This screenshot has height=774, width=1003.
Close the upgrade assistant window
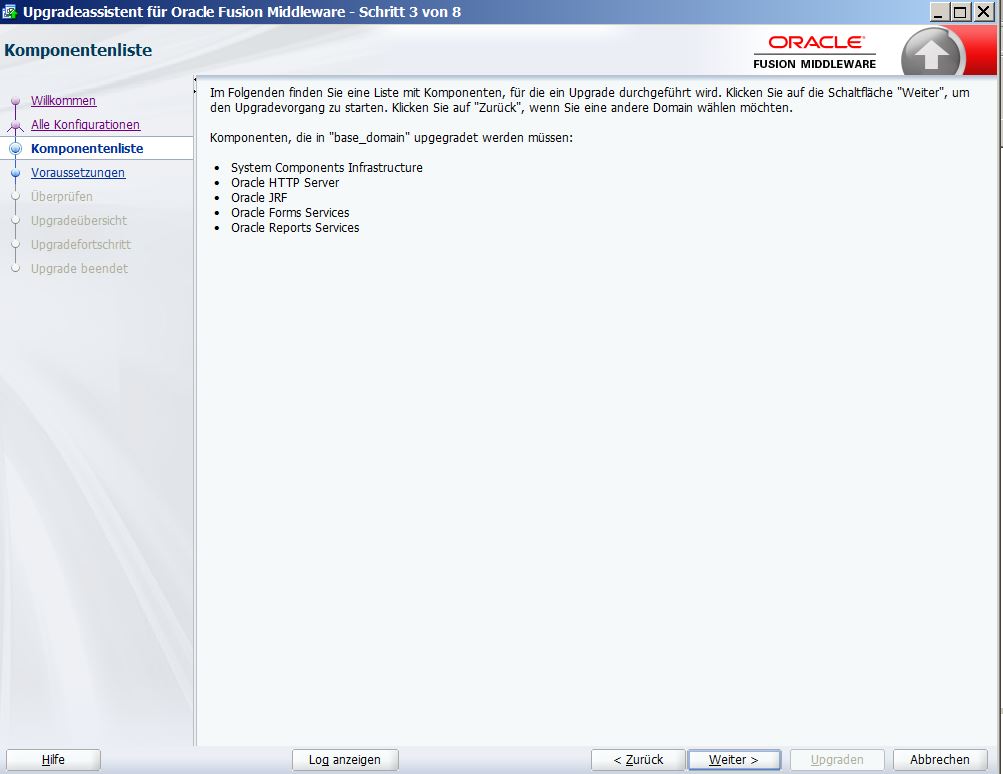click(x=983, y=12)
